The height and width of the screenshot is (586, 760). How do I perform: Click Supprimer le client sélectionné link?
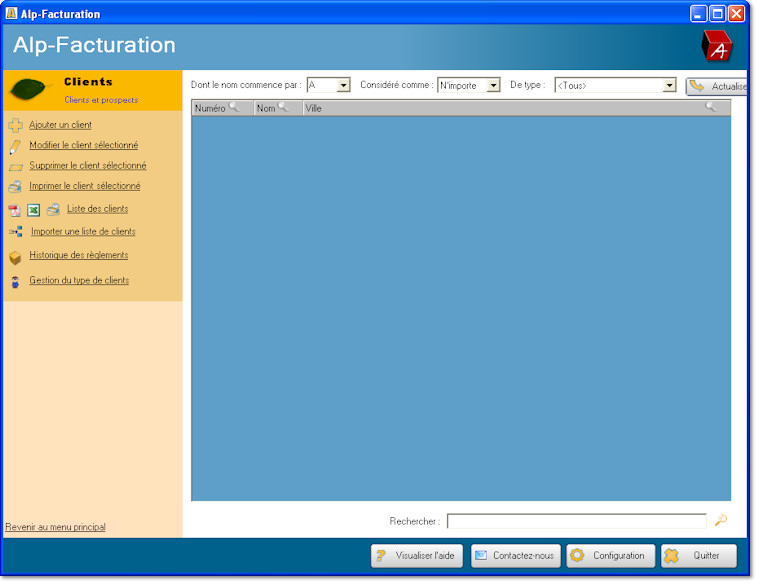(88, 166)
